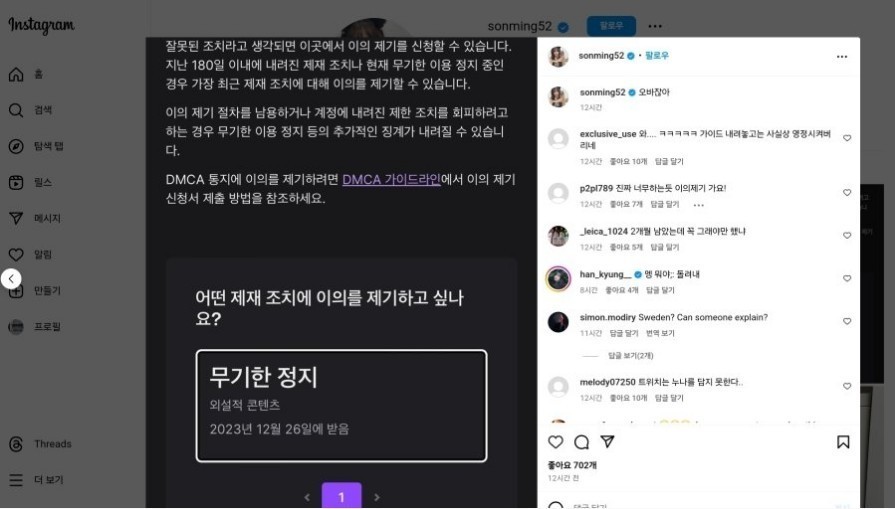This screenshot has width=895, height=509.
Task: Save the post with the bookmark icon
Action: (843, 442)
